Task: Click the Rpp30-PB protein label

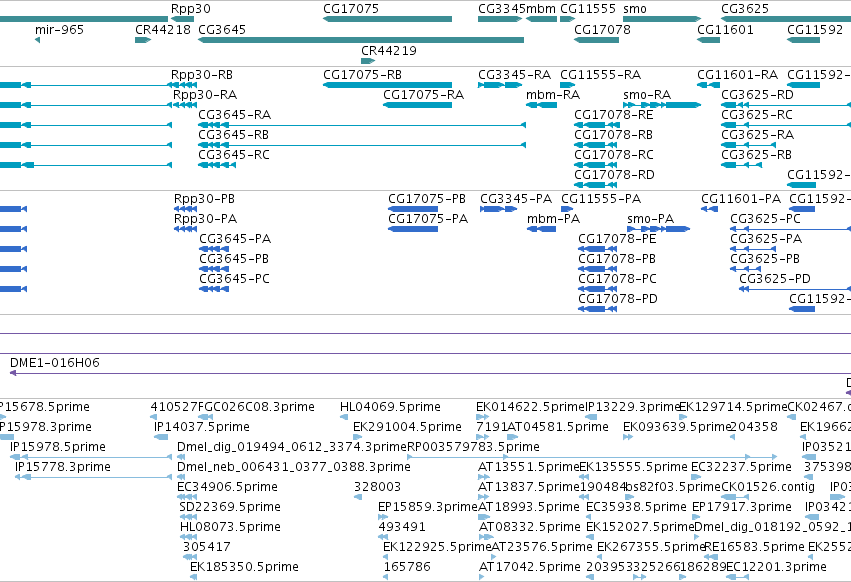Action: click(204, 199)
